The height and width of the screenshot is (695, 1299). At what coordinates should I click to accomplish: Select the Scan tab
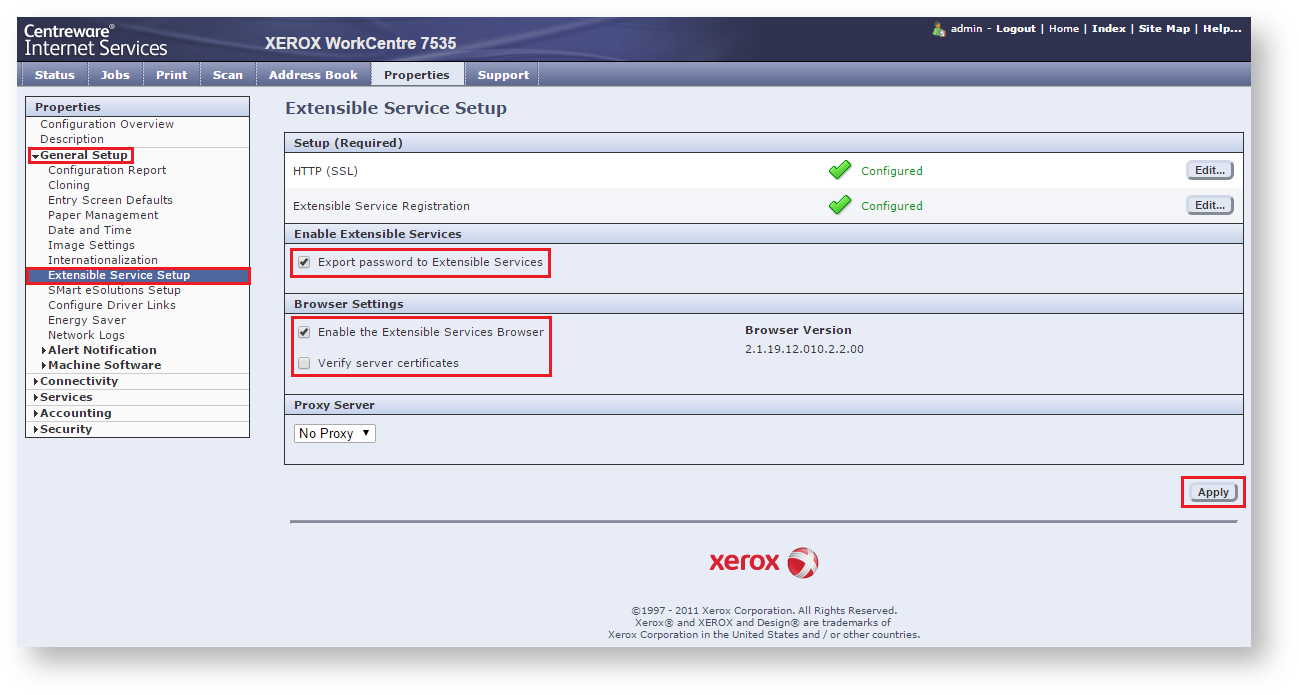(228, 75)
